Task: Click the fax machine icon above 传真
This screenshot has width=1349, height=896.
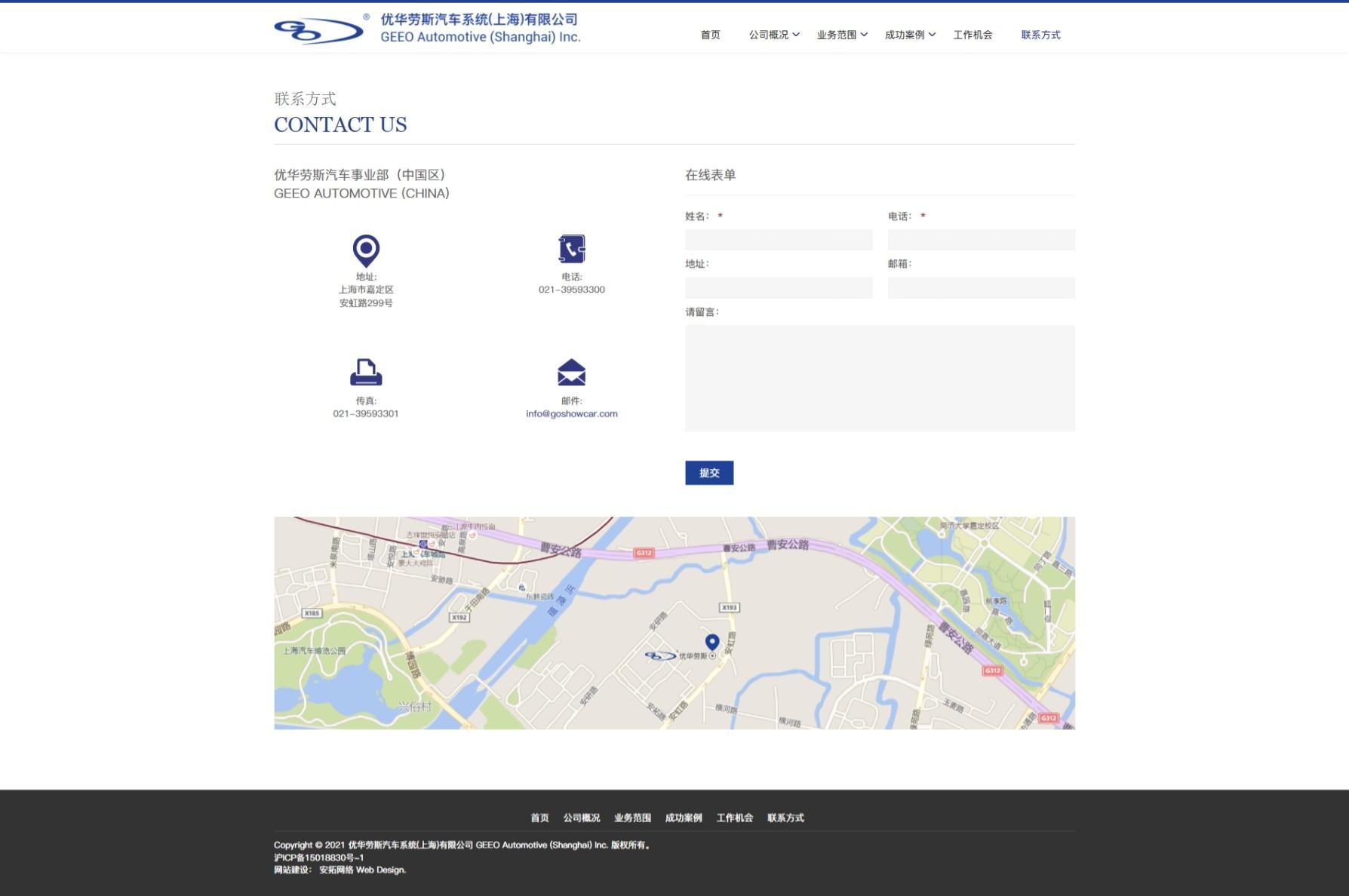Action: [x=366, y=372]
